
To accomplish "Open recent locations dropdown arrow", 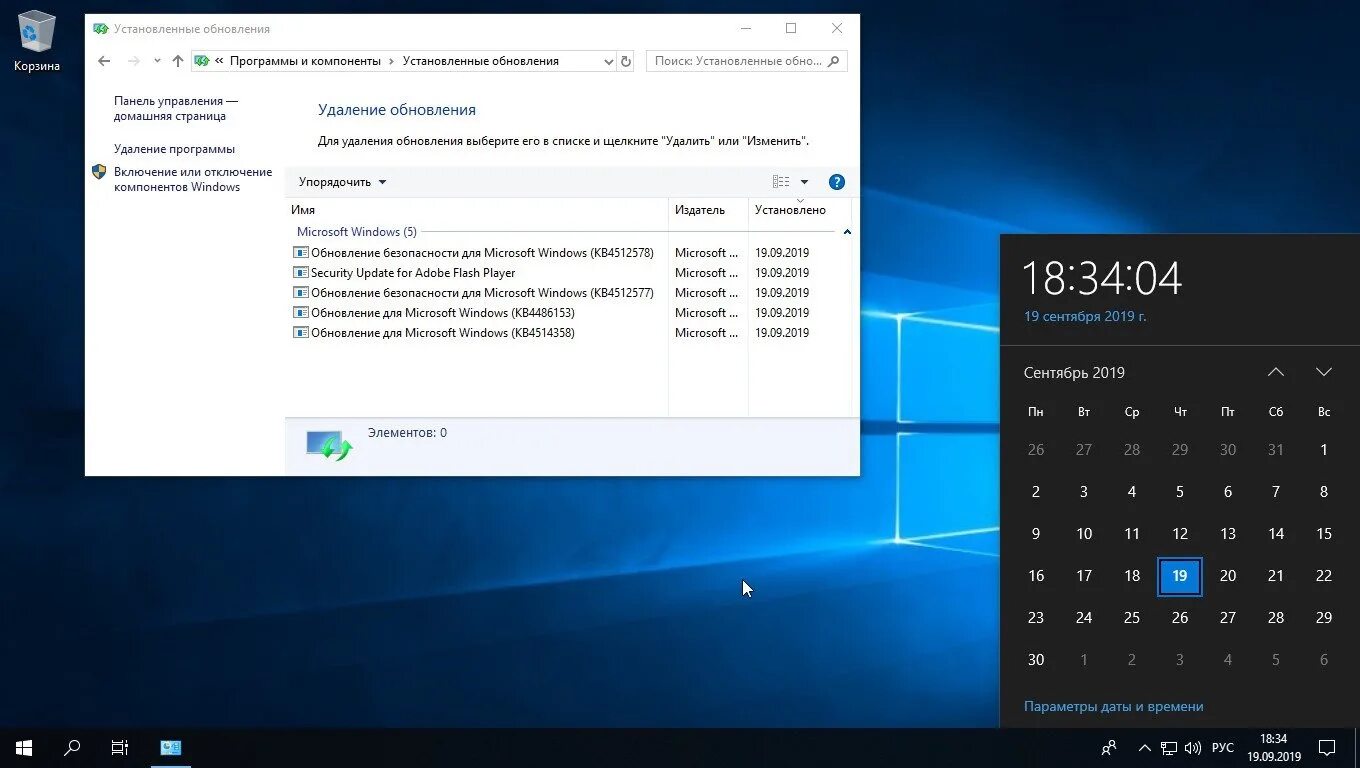I will 157,61.
